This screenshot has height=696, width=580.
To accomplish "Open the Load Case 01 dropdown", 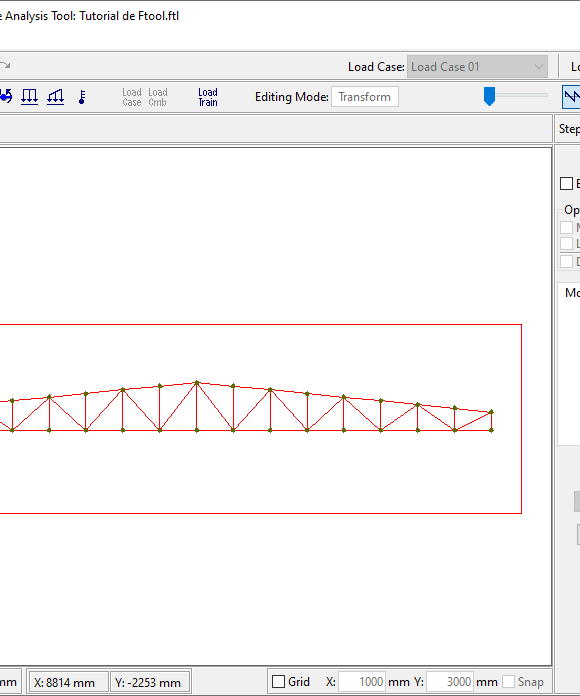I will click(477, 67).
